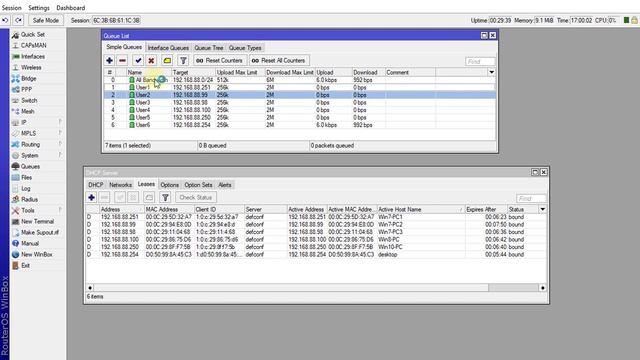Viewport: 640px width, 360px height.
Task: Enable queue with checkmark icon
Action: click(138, 60)
